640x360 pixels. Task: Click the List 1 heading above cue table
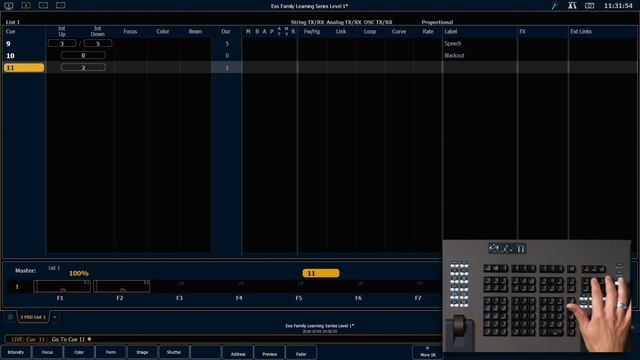coord(13,22)
